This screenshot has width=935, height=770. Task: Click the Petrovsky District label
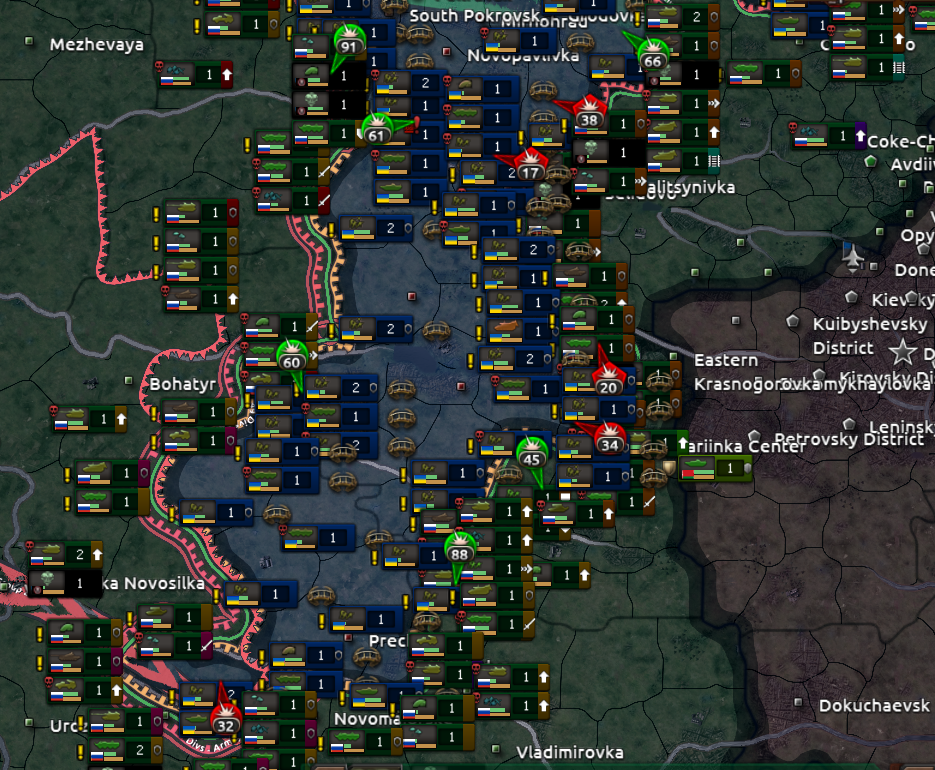pyautogui.click(x=849, y=440)
